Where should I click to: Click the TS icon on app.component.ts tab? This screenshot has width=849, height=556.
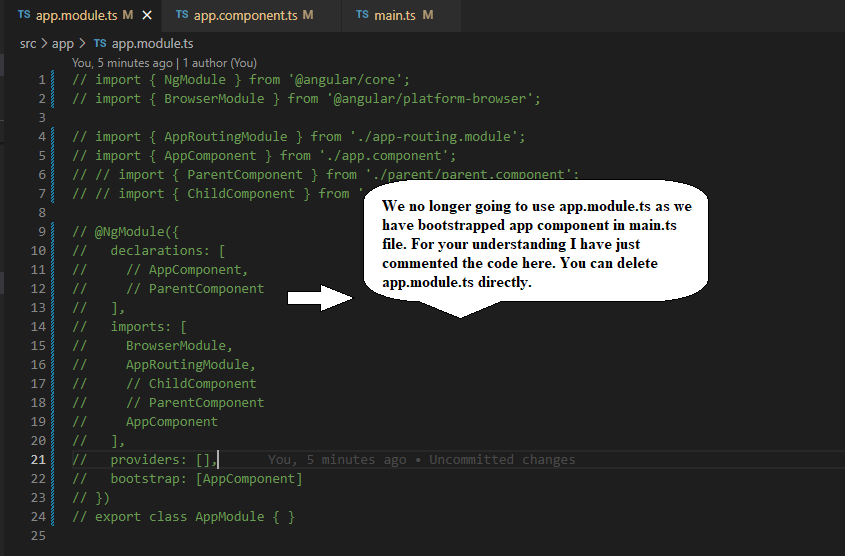182,15
